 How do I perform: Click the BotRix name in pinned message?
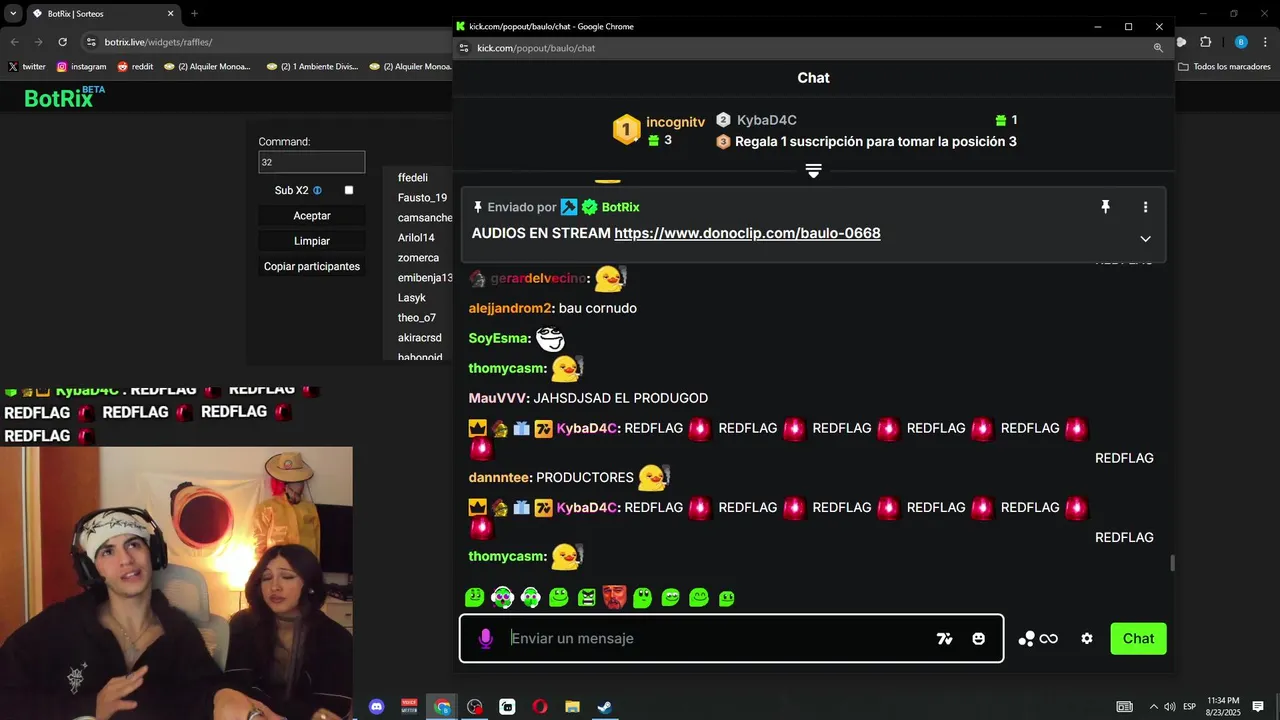pyautogui.click(x=621, y=207)
